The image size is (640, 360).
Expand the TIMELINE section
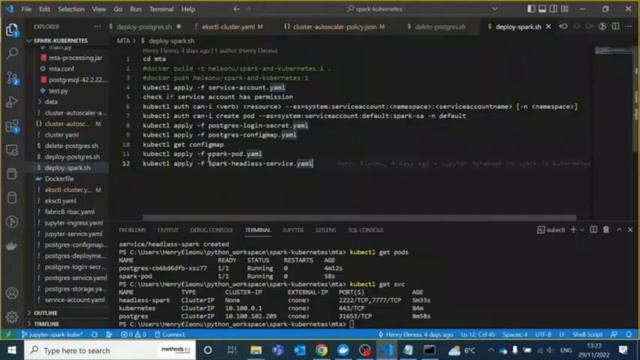[x=46, y=324]
